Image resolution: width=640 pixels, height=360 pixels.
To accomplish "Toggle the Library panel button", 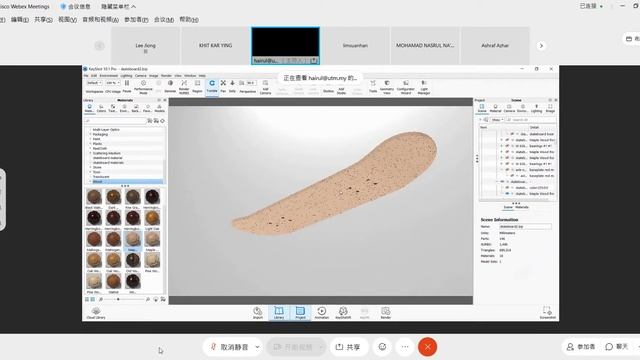I will (x=279, y=313).
